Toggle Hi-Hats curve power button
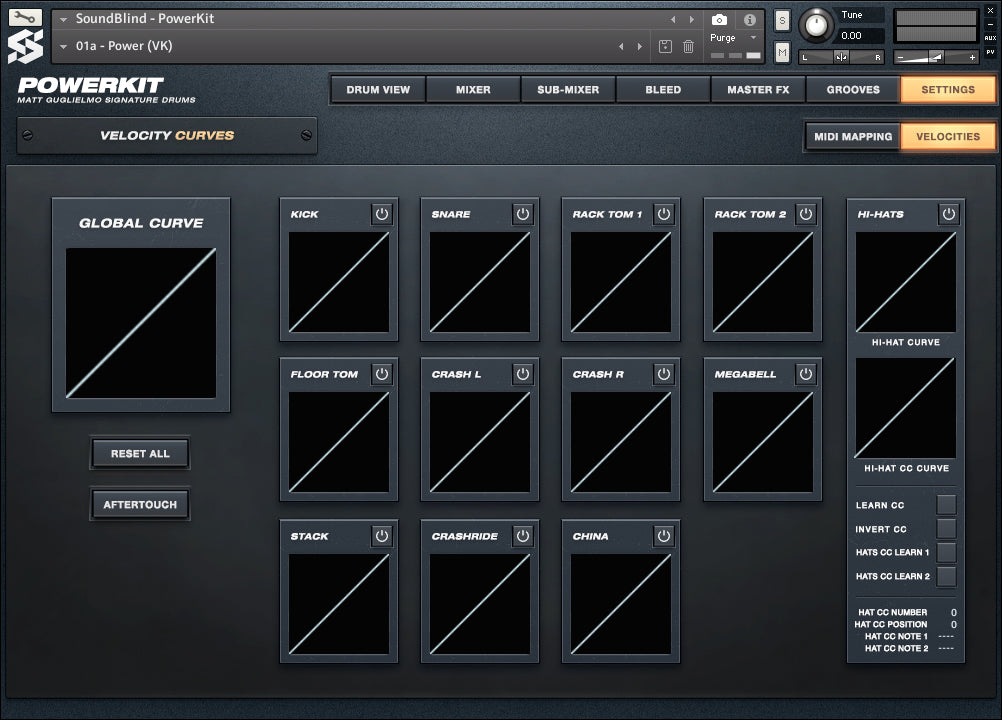 pyautogui.click(x=949, y=213)
